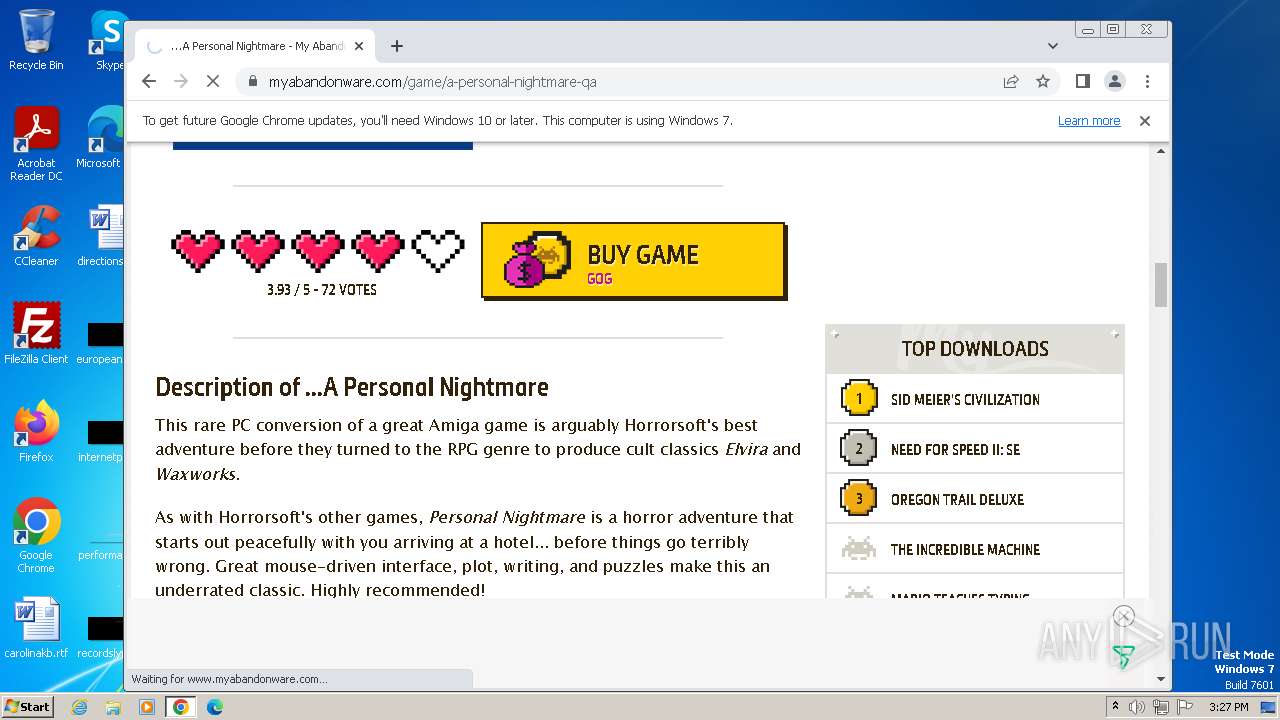
Task: Click the 'TOP DOWNLOADS' panel heading
Action: [975, 349]
